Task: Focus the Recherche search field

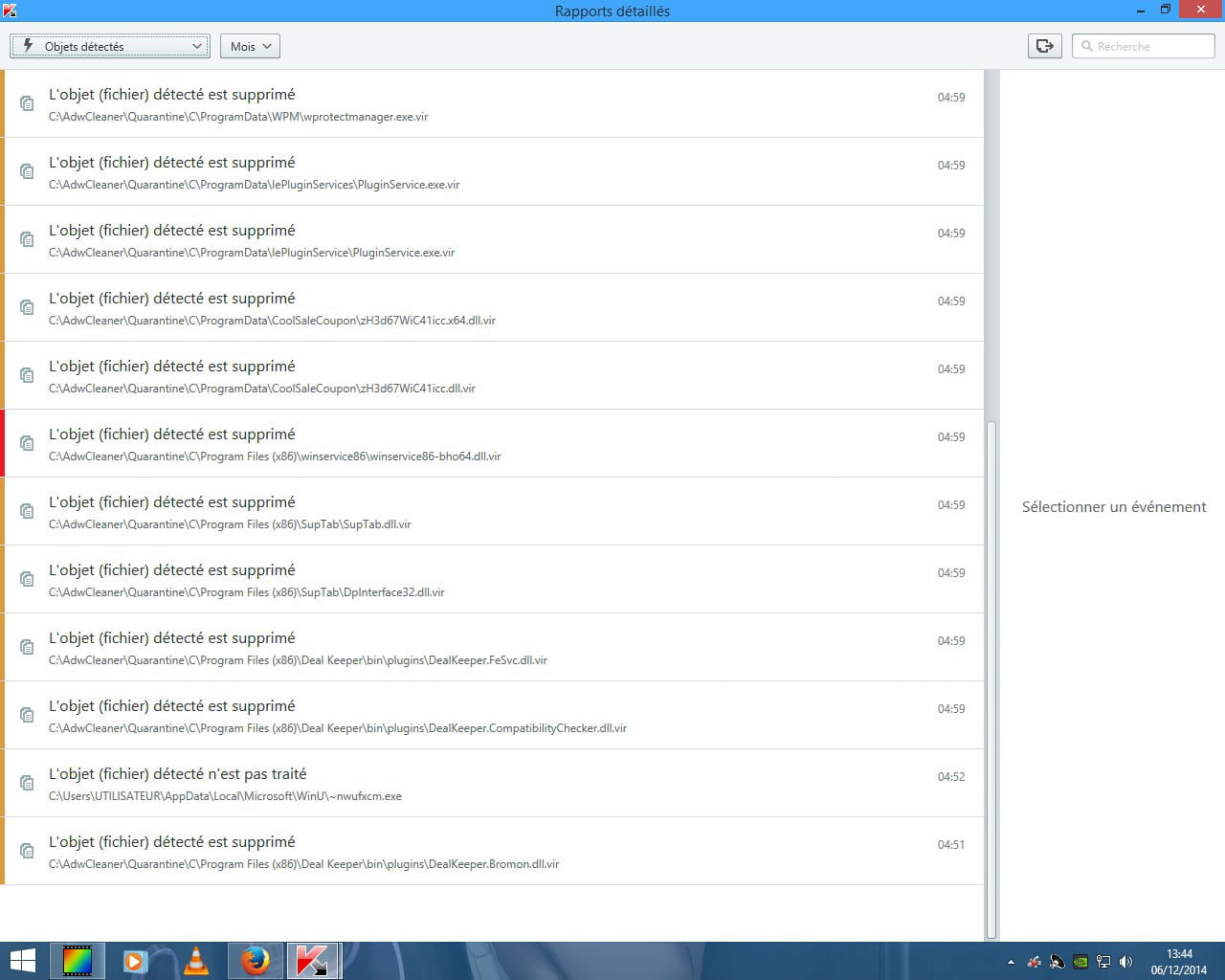Action: [x=1144, y=46]
